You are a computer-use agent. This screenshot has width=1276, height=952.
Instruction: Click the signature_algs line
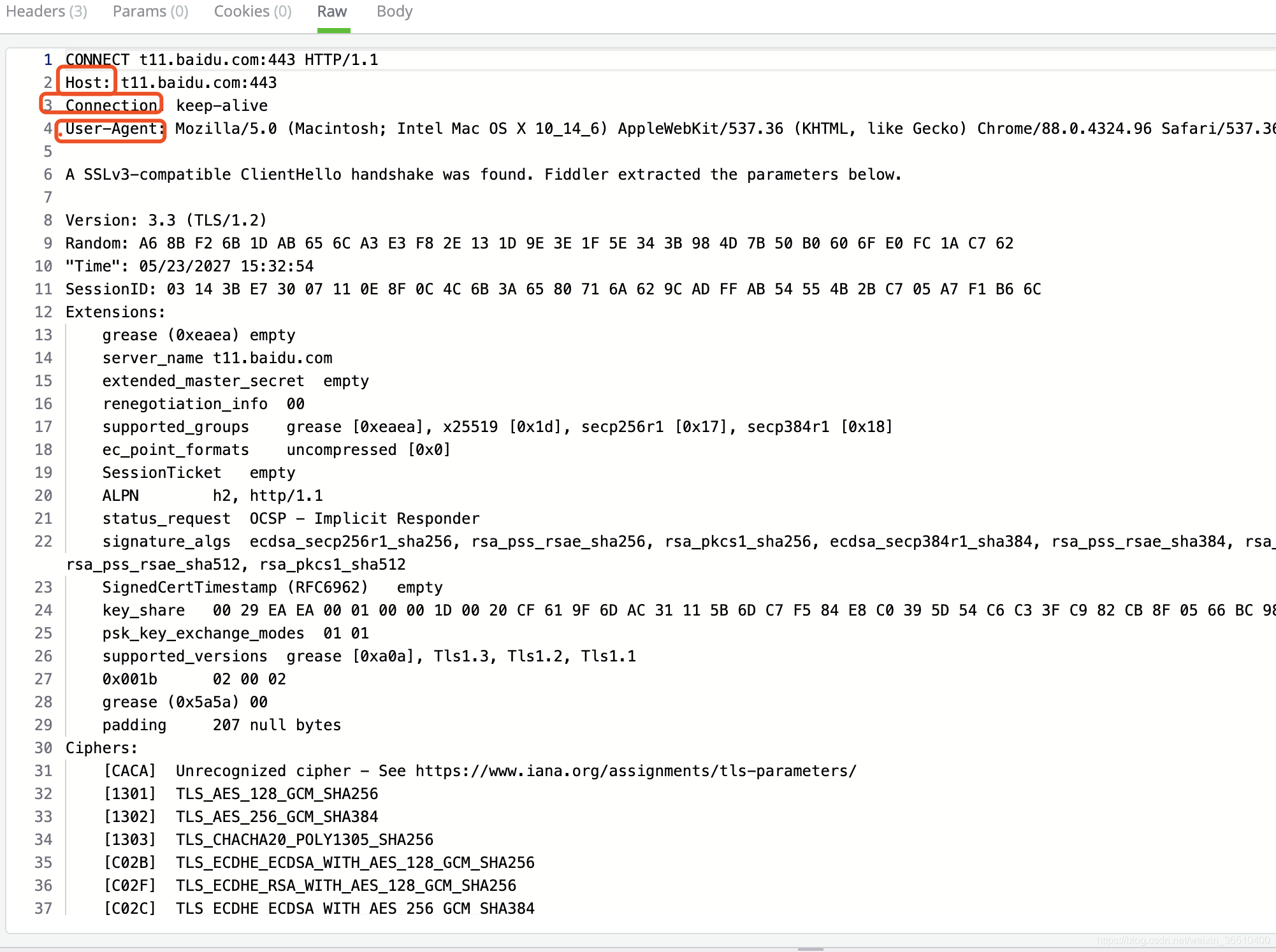point(688,542)
